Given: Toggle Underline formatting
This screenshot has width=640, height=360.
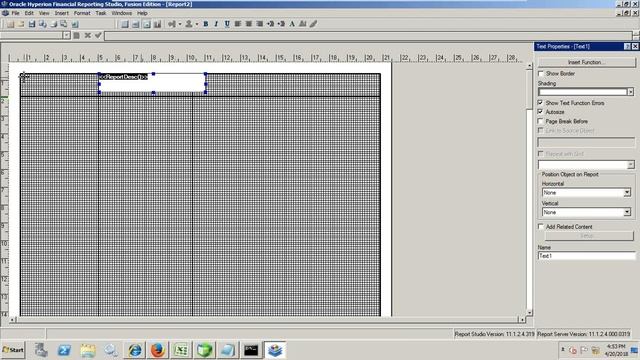Looking at the screenshot, I should (x=227, y=24).
